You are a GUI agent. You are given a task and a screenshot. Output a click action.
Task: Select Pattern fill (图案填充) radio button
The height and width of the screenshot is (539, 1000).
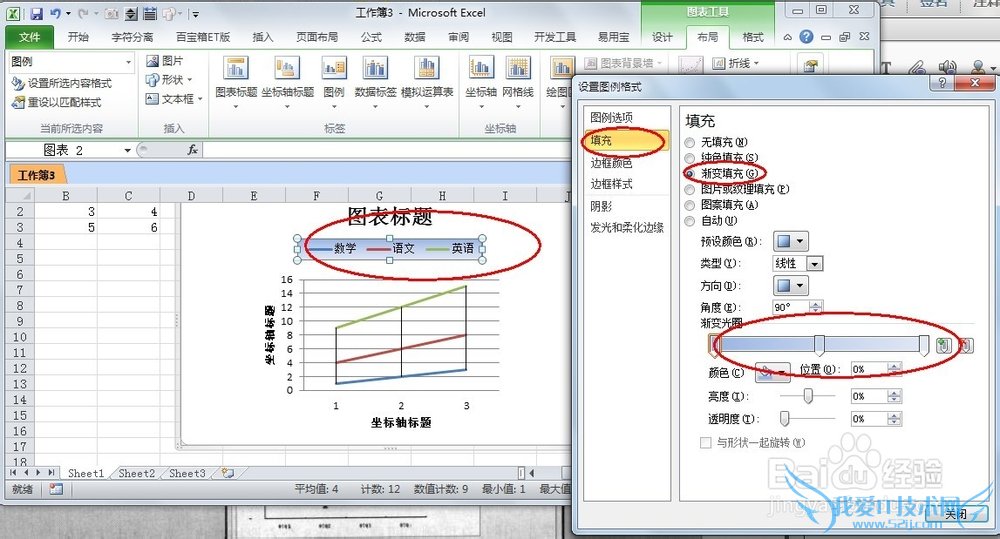tap(689, 205)
